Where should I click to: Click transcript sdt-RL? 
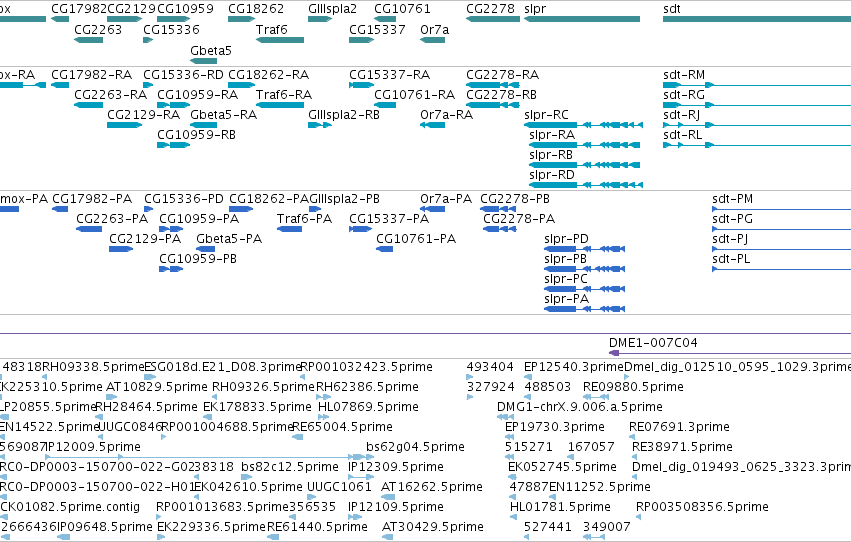click(682, 134)
